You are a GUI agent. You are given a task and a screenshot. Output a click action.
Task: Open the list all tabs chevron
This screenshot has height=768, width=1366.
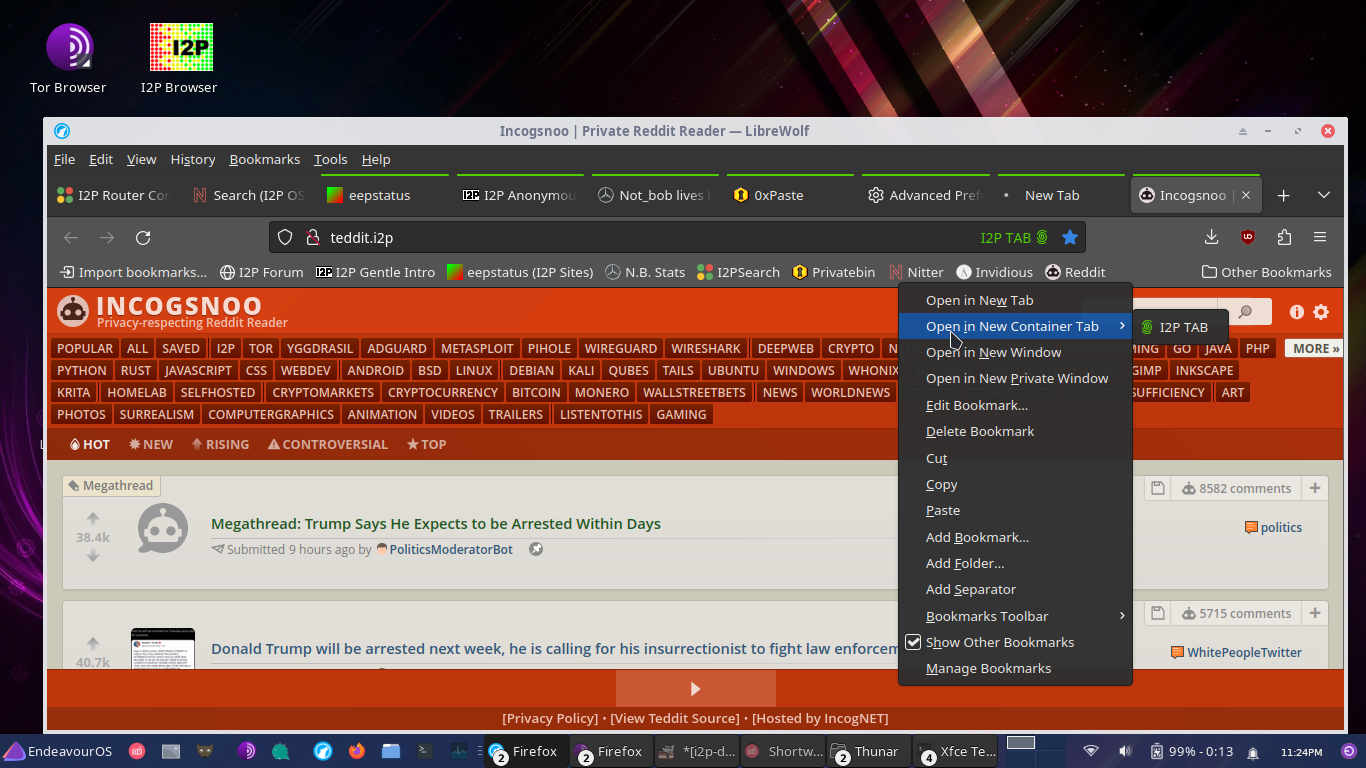tap(1323, 195)
